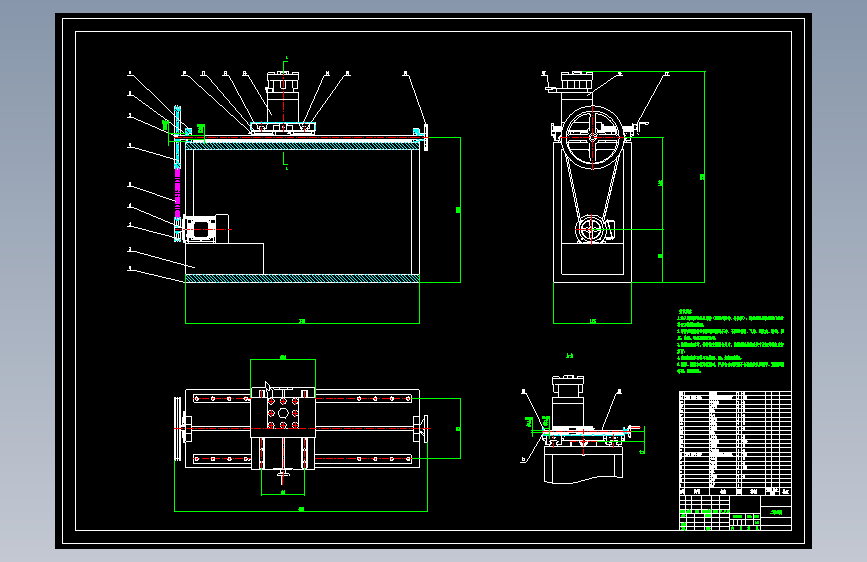Click the lower guide rail in top view
Screen dimensions: 867x562
[302, 459]
